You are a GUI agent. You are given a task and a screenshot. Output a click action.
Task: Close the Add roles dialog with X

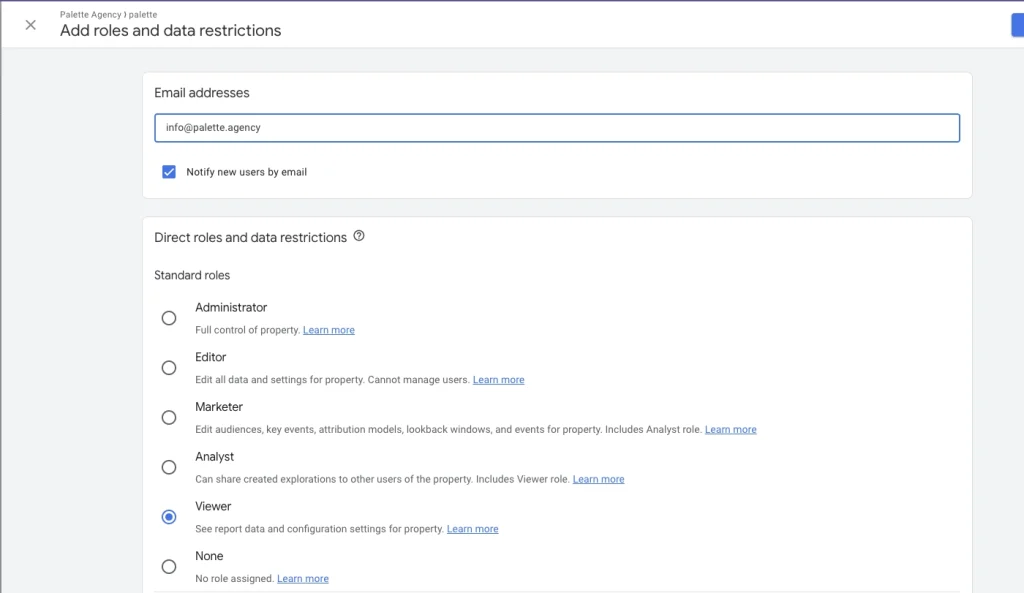click(x=30, y=25)
